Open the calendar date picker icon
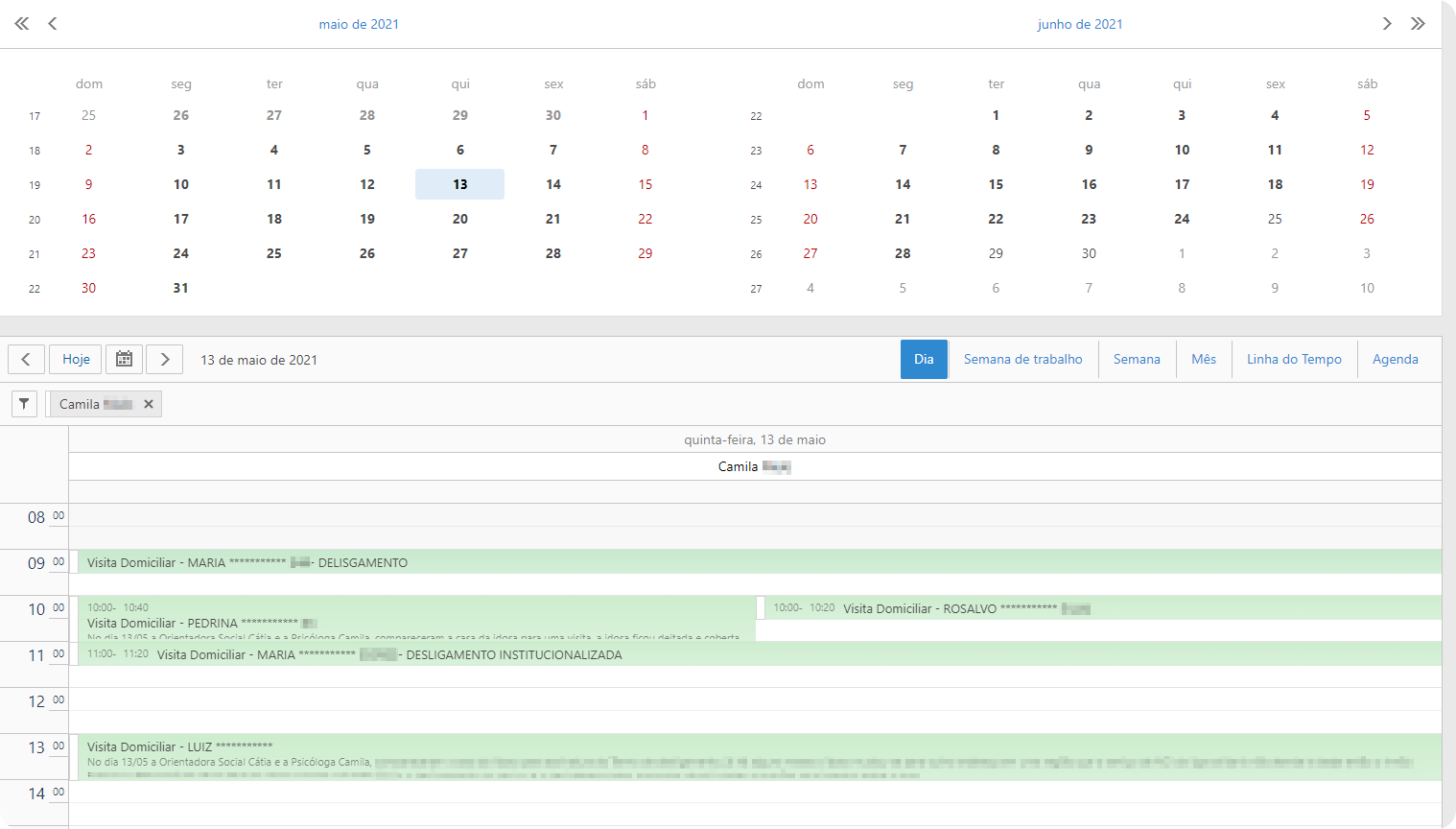 (x=124, y=360)
